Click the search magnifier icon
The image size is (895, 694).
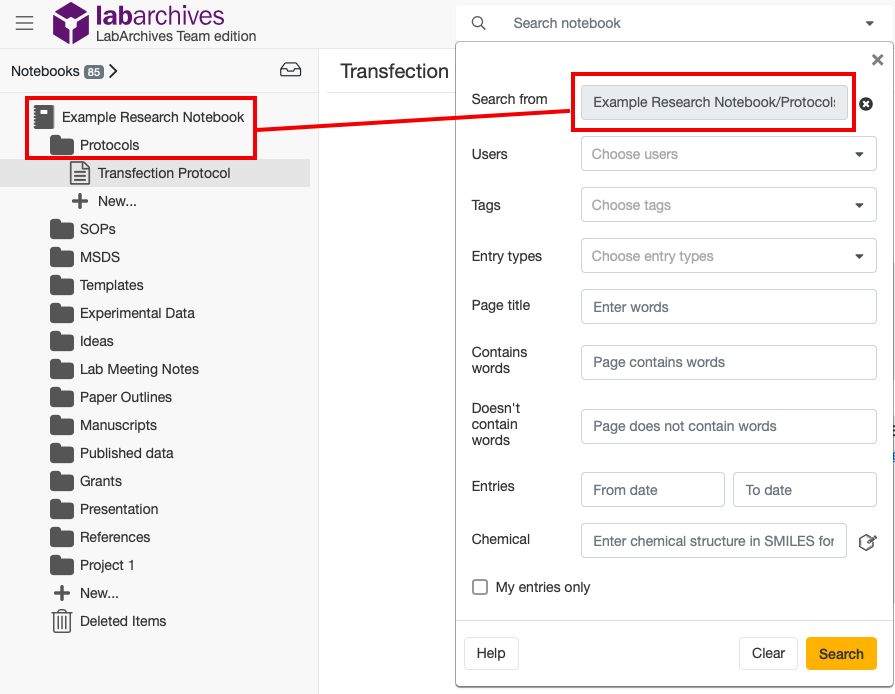coord(478,22)
